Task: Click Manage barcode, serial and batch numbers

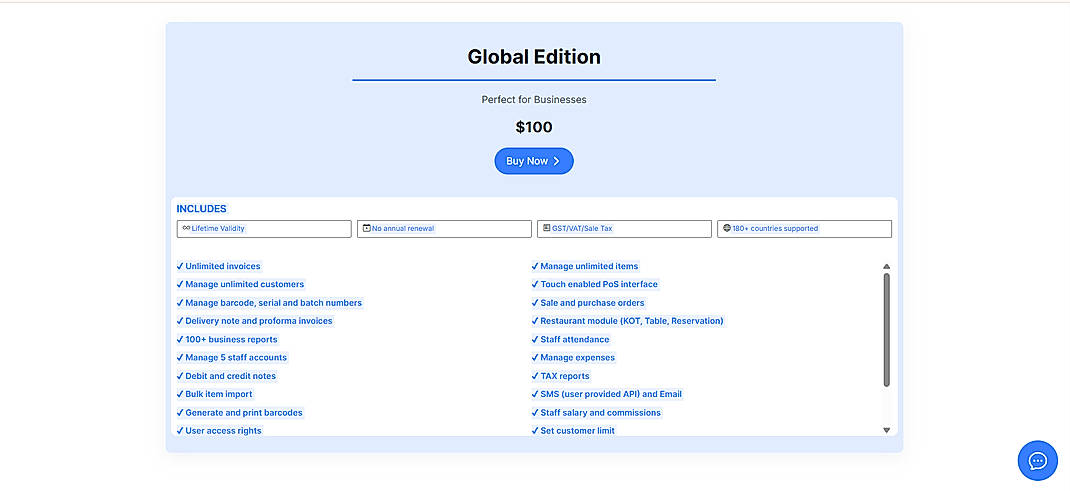Action: 270,303
